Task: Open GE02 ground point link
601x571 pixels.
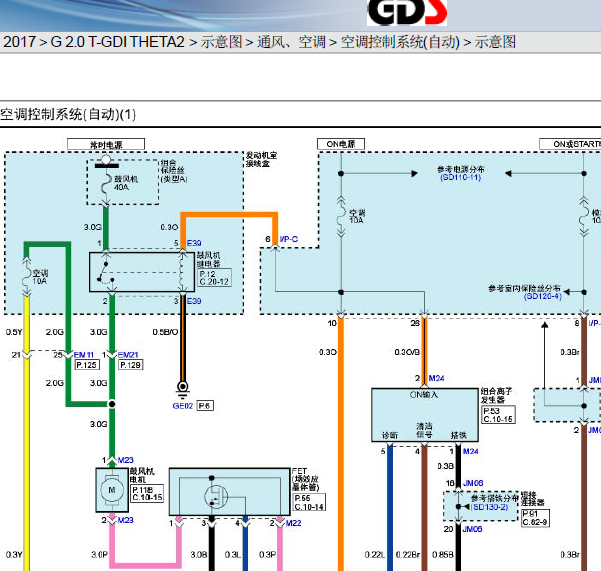Action: click(182, 406)
